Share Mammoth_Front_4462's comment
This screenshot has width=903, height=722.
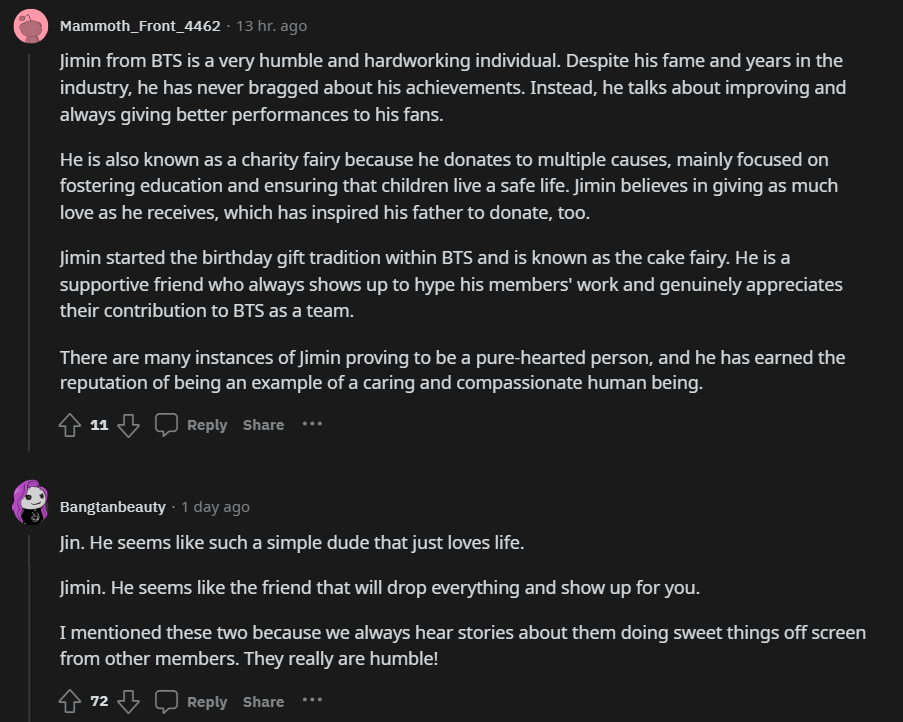tap(263, 425)
